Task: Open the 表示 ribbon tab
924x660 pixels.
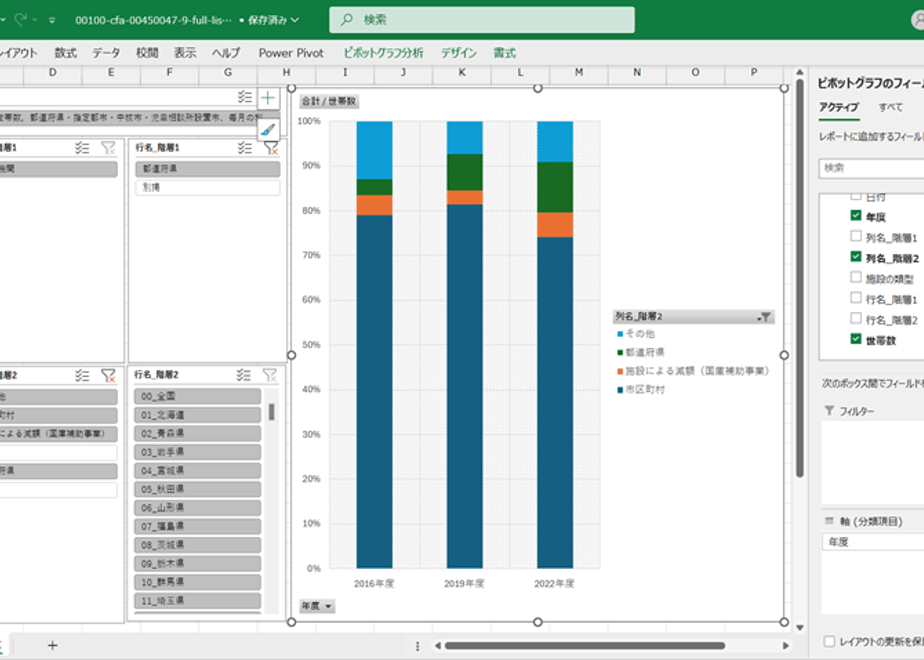Action: point(185,53)
